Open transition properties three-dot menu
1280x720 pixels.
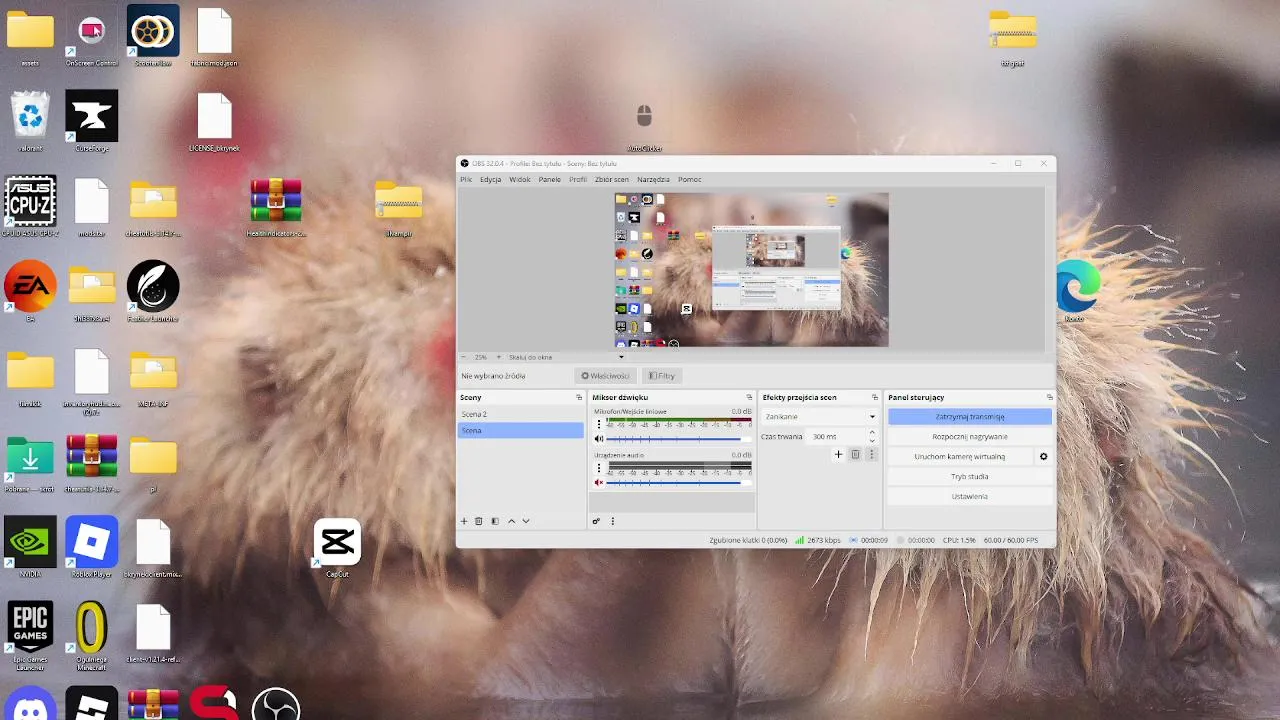[x=871, y=454]
